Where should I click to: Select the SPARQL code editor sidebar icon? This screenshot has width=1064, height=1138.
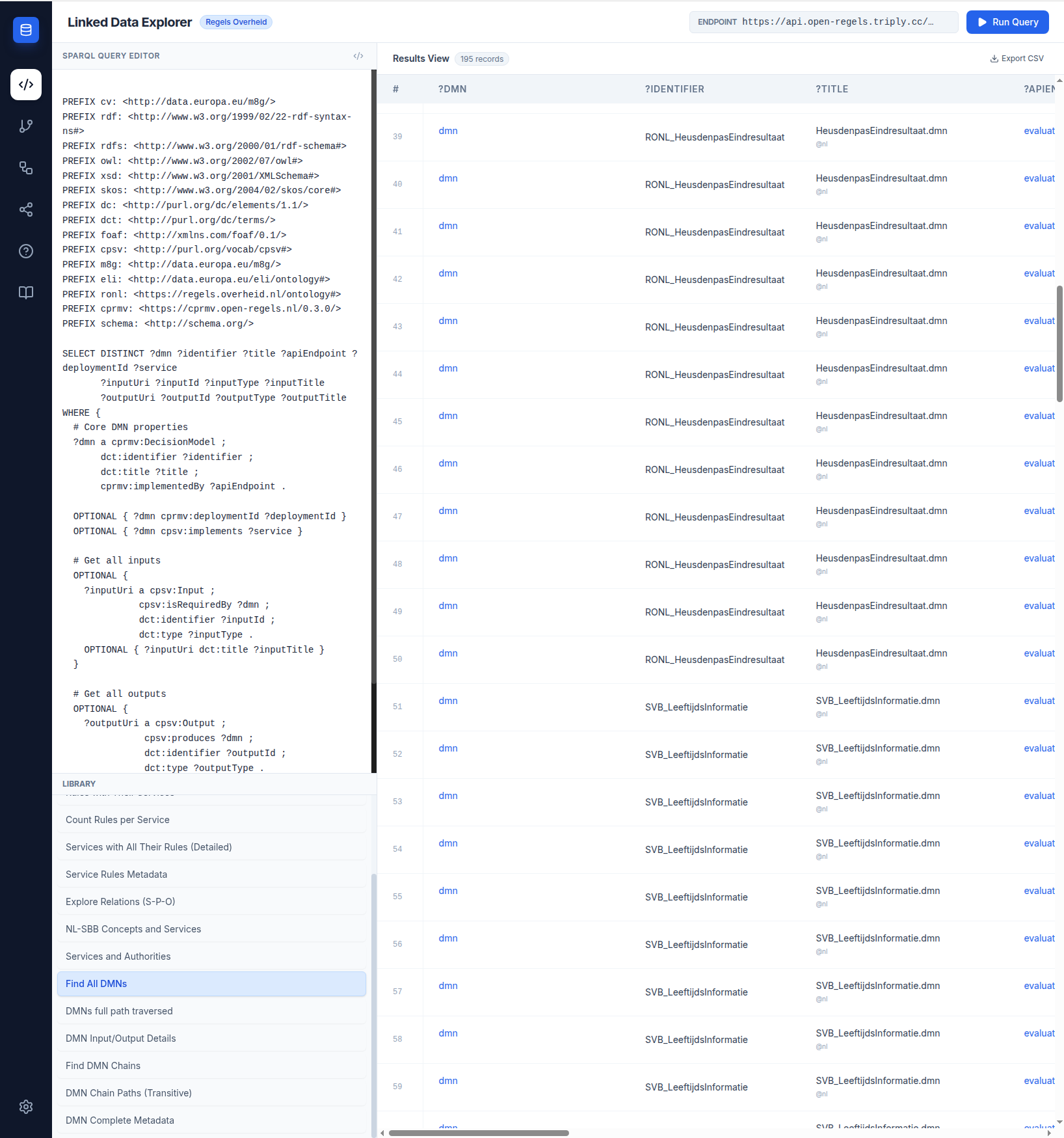tap(26, 85)
